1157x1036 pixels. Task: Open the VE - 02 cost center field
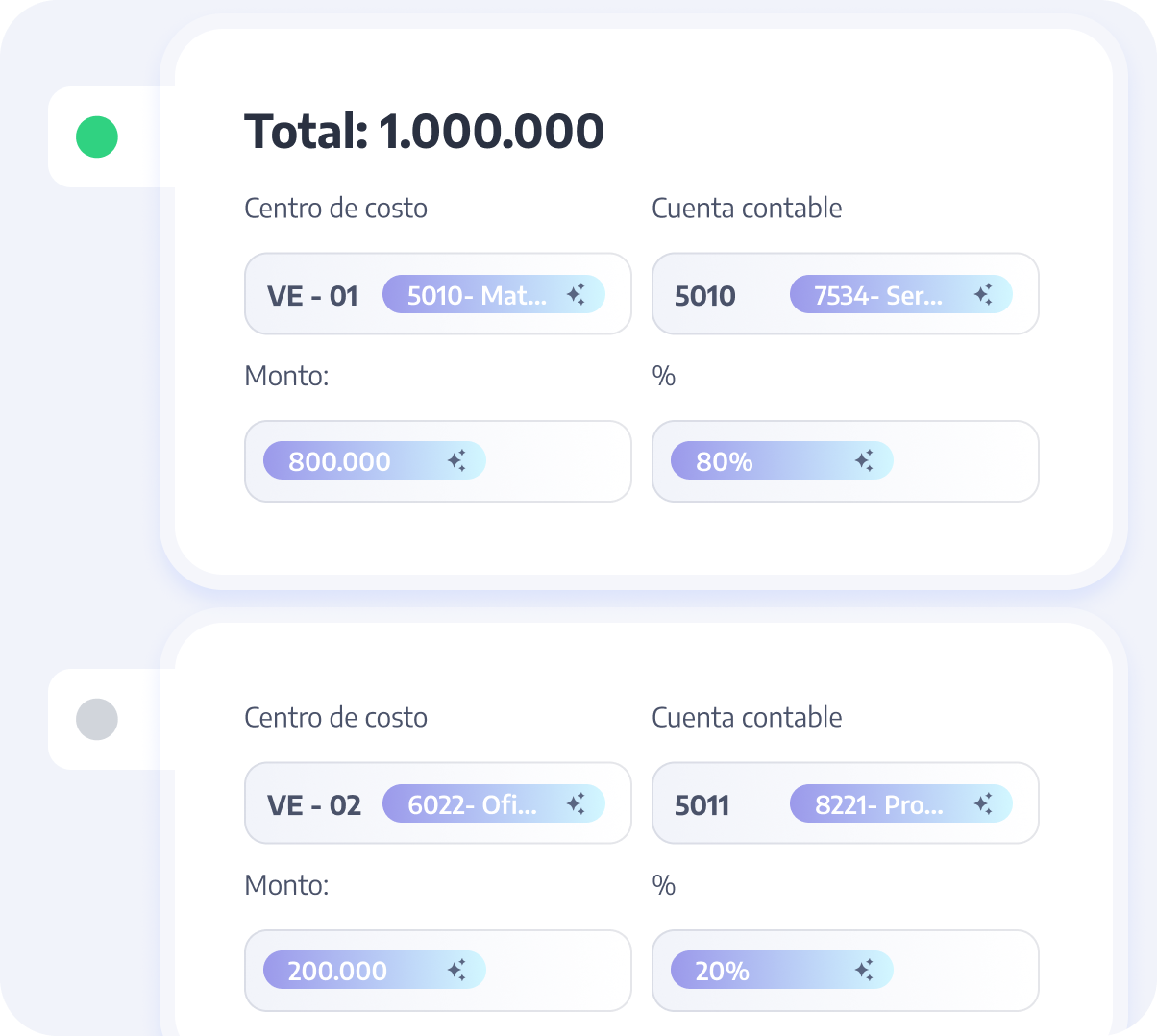313,804
